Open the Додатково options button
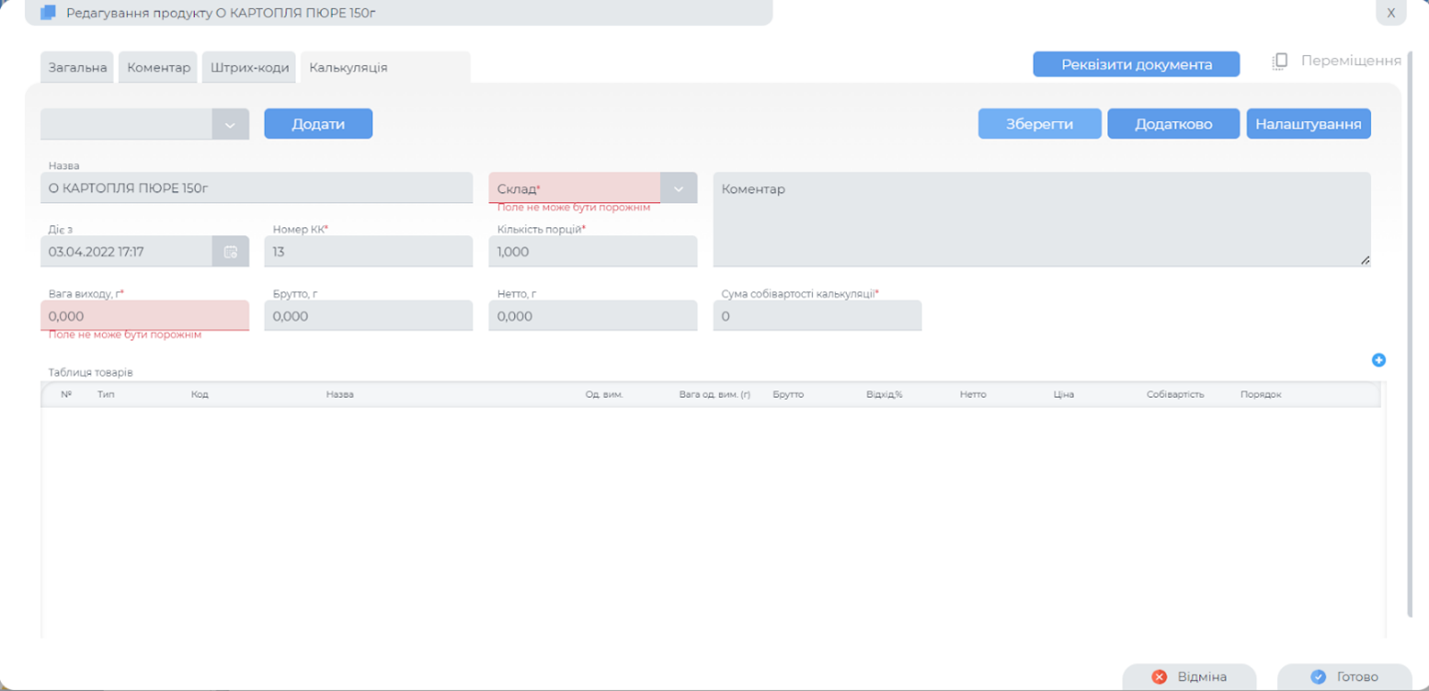This screenshot has height=691, width=1429. click(1173, 124)
